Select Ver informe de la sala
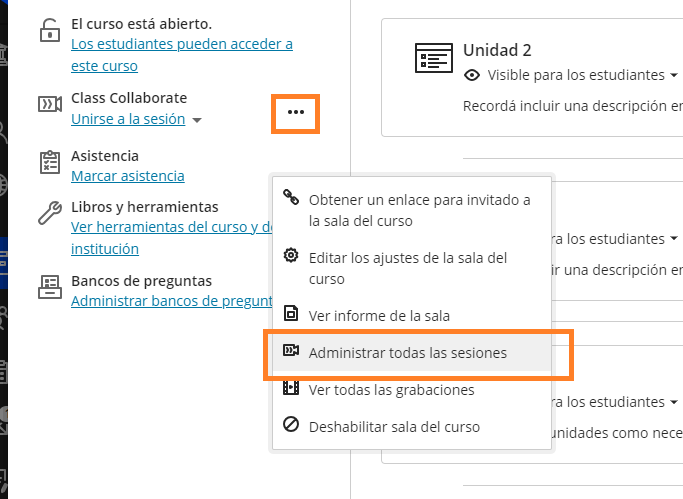This screenshot has width=683, height=499. (x=379, y=315)
